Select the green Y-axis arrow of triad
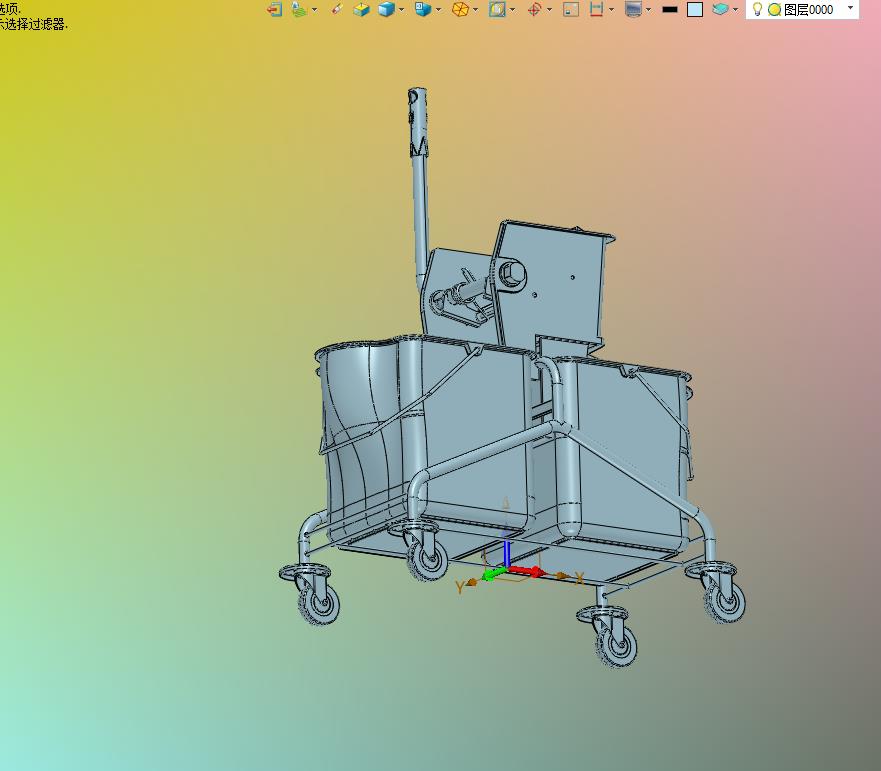This screenshot has height=771, width=881. tap(493, 574)
